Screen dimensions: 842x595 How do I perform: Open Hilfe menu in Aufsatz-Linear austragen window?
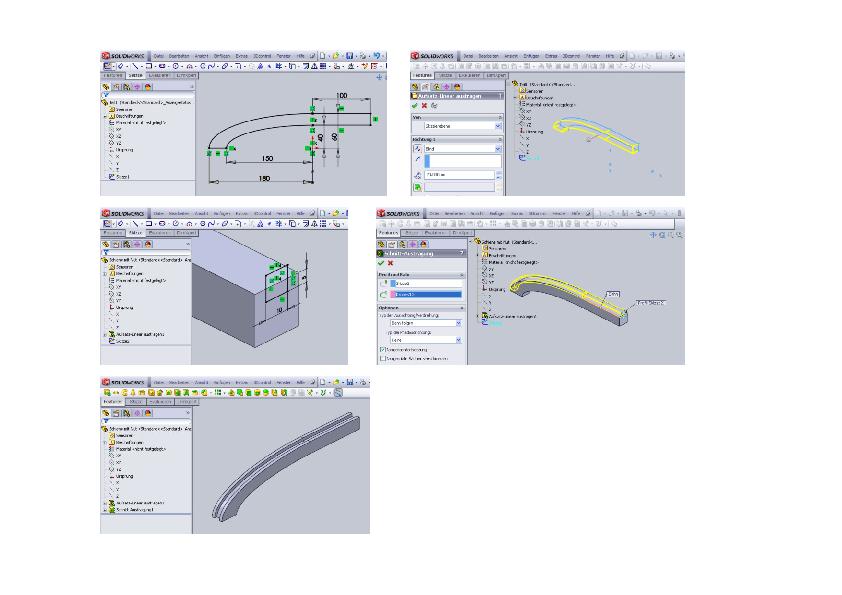point(610,56)
